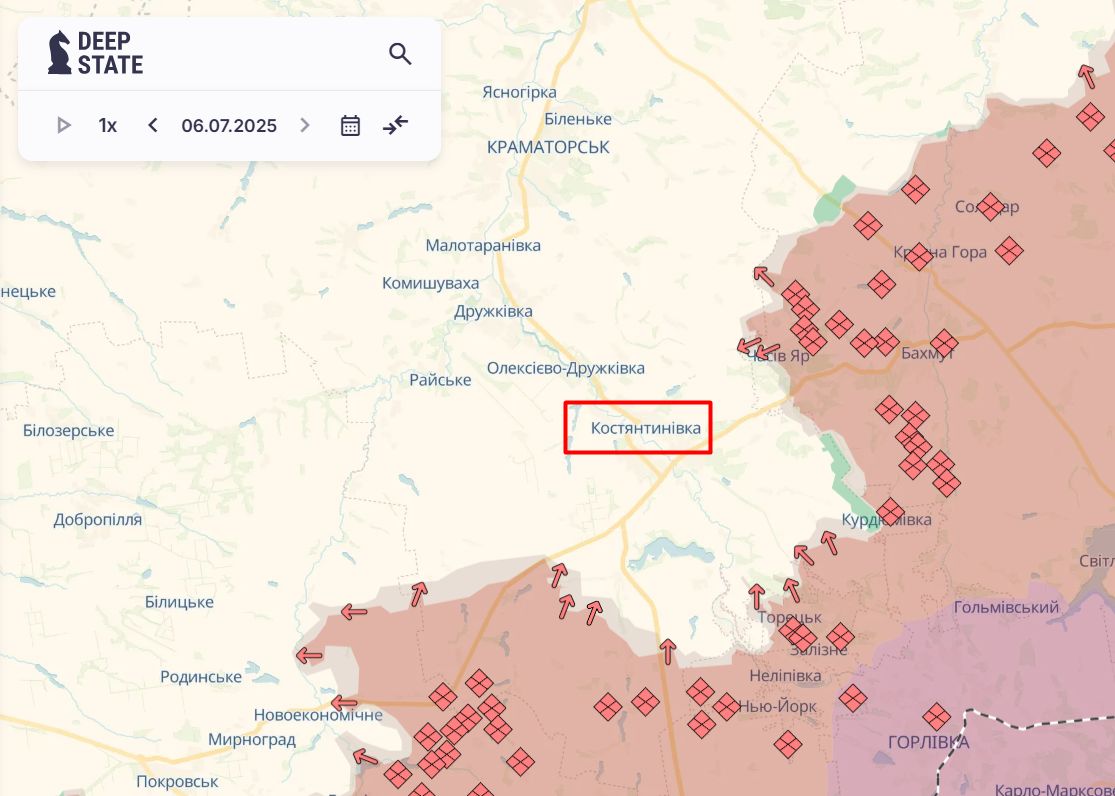
Task: Click the Краматорськ city label
Action: [x=548, y=147]
